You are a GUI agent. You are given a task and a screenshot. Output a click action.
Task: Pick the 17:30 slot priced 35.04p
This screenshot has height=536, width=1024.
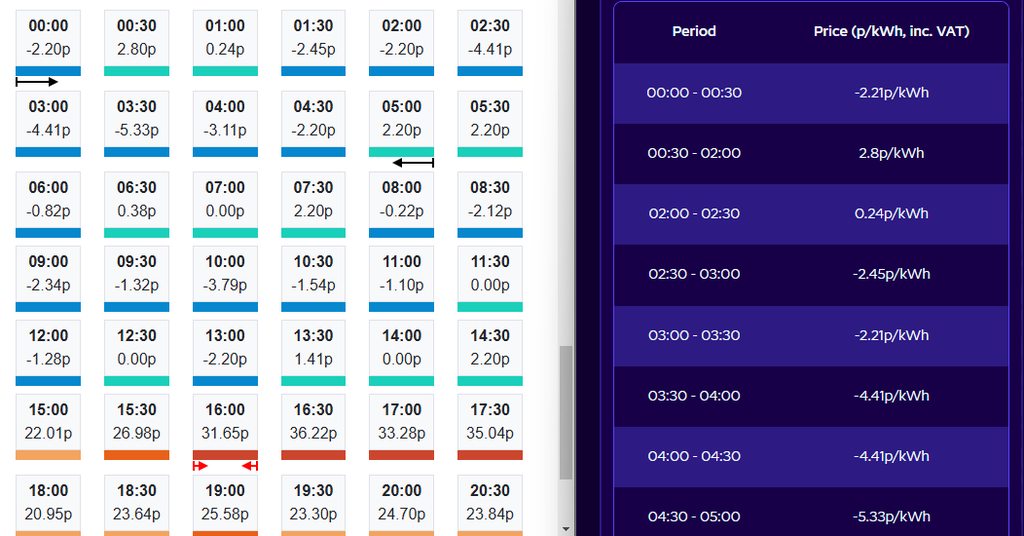(490, 421)
